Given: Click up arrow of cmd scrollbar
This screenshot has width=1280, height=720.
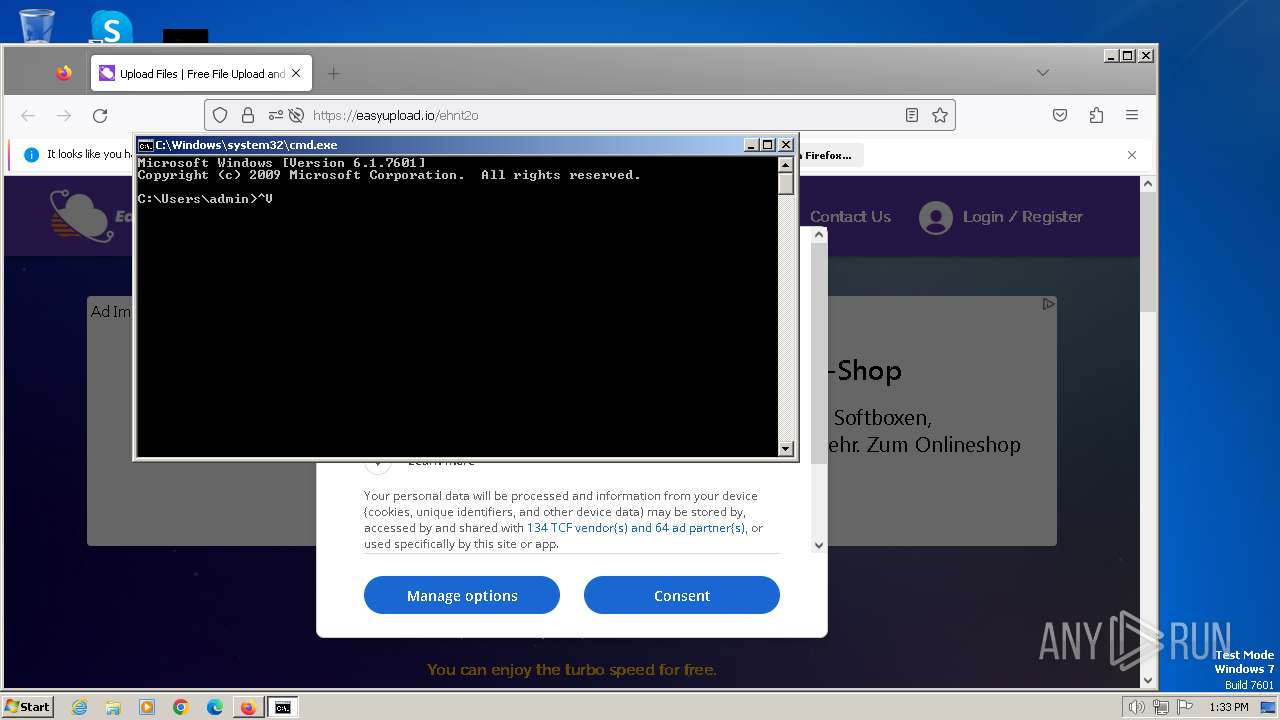Looking at the screenshot, I should [x=786, y=164].
